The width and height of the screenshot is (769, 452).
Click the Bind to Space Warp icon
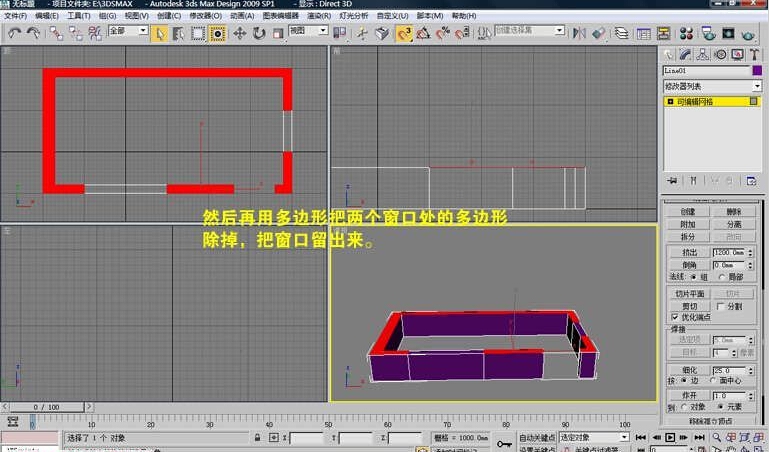tap(95, 33)
